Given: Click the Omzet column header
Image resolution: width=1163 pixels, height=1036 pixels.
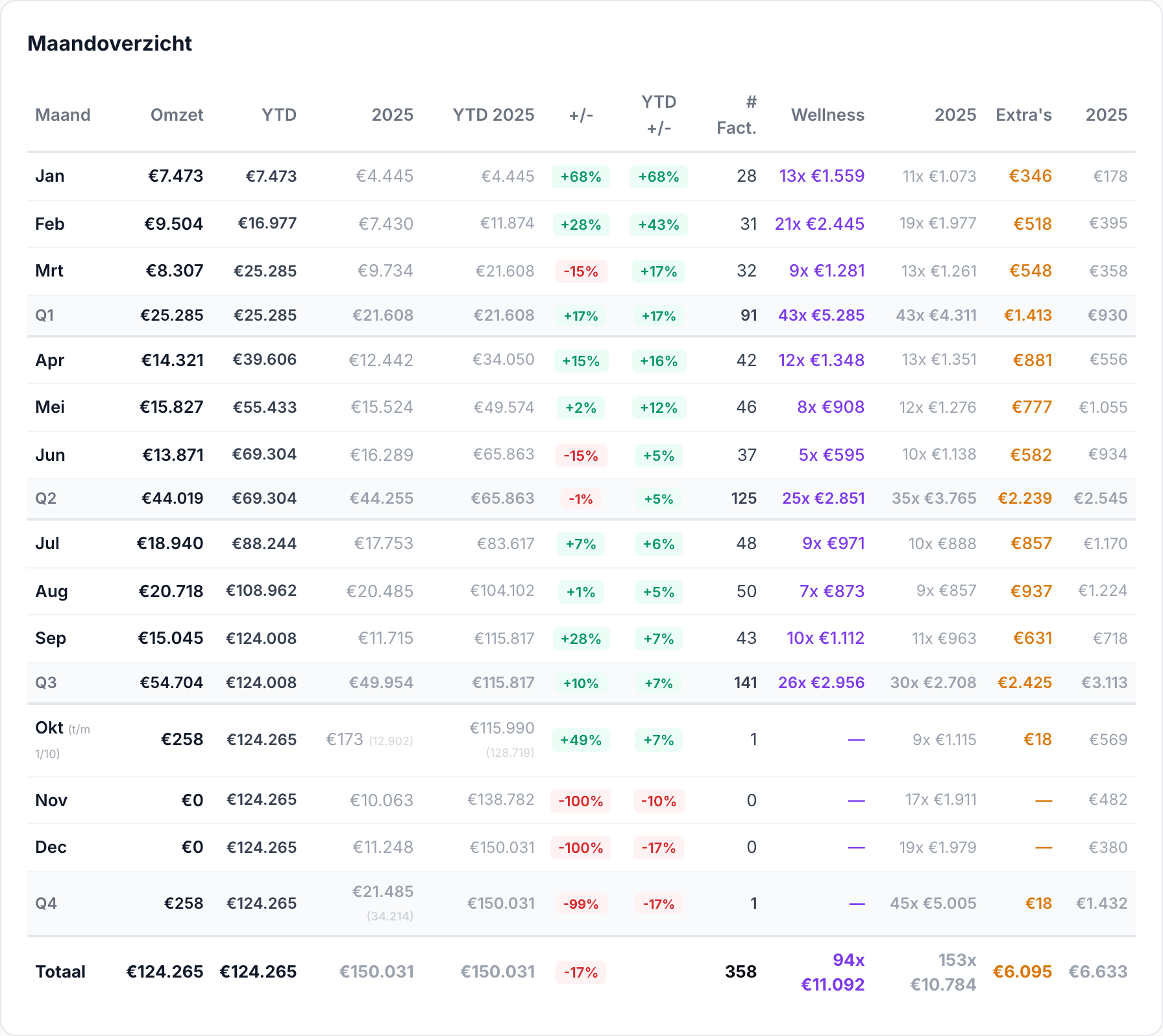Looking at the screenshot, I should pyautogui.click(x=177, y=115).
